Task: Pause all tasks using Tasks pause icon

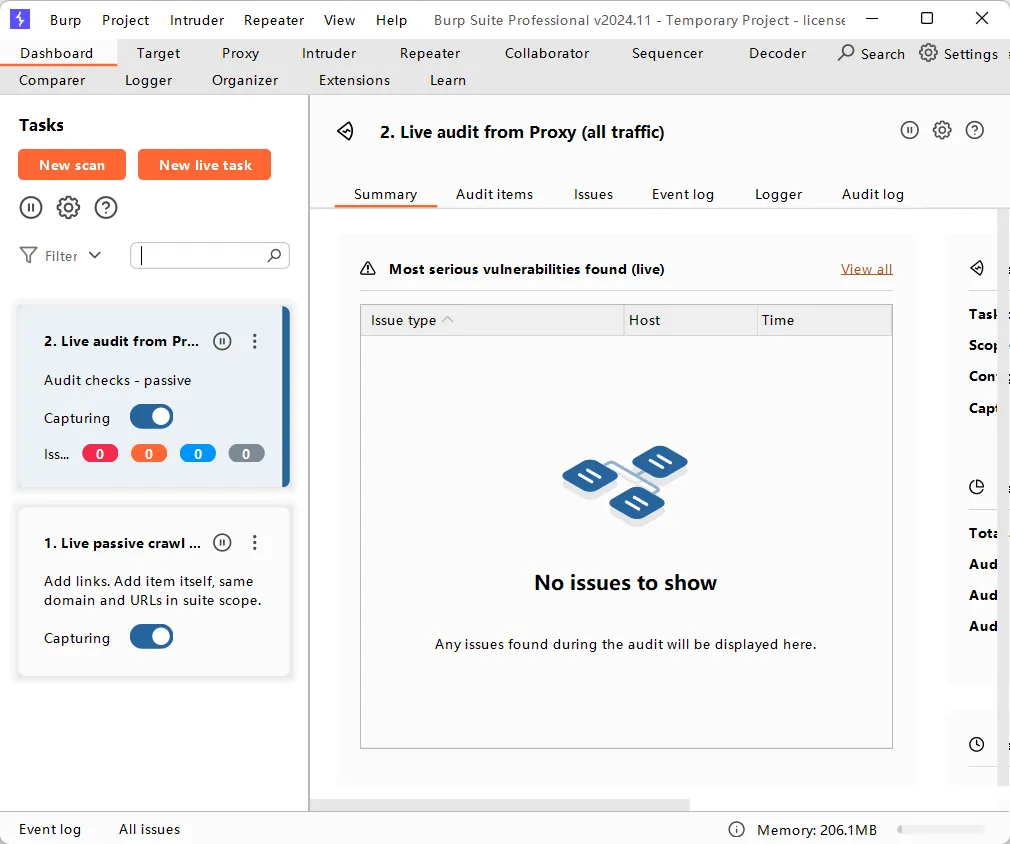Action: (31, 207)
